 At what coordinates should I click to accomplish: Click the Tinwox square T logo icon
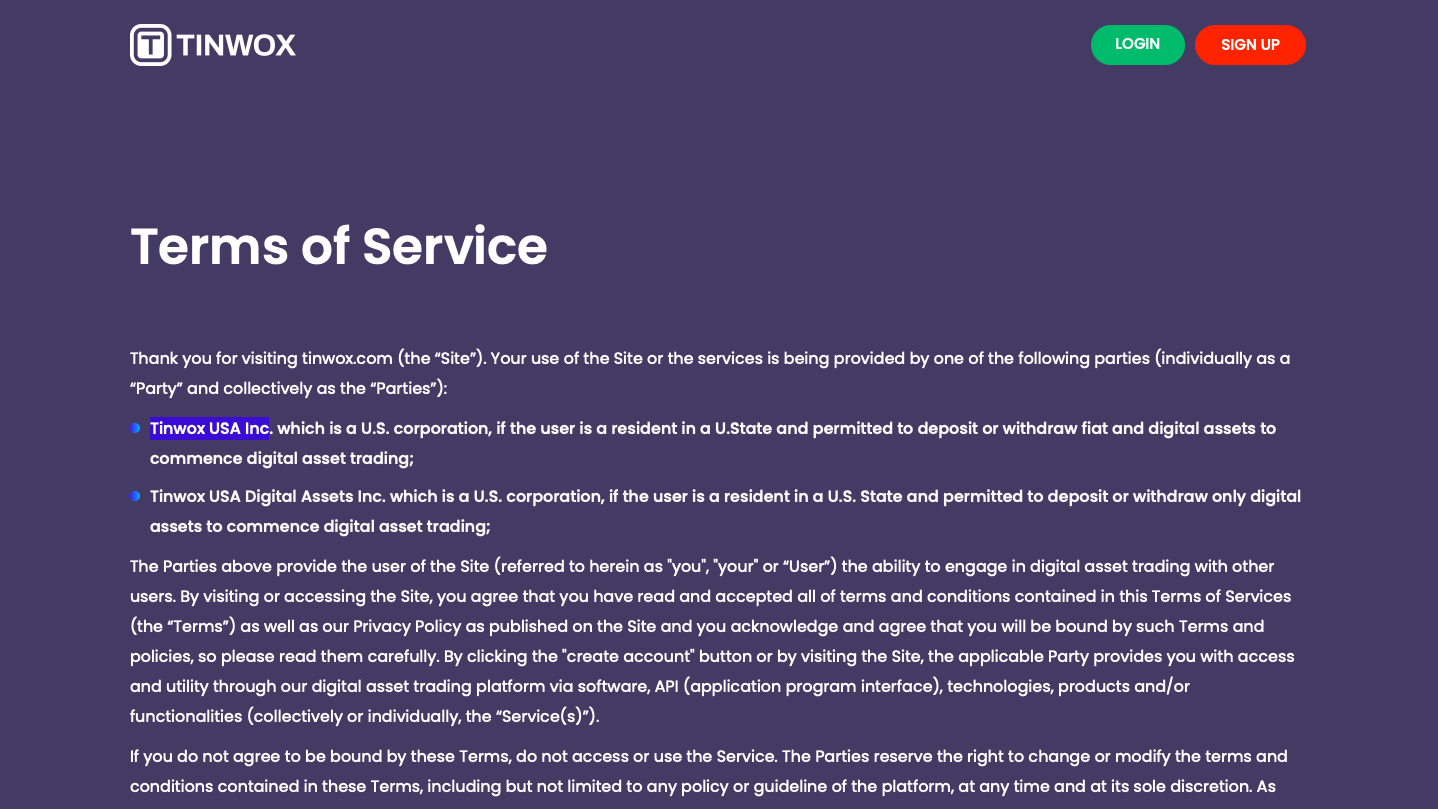tap(150, 45)
